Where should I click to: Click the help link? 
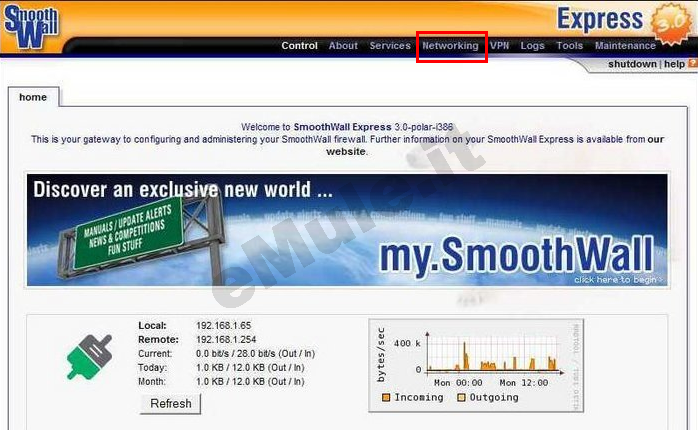point(674,64)
